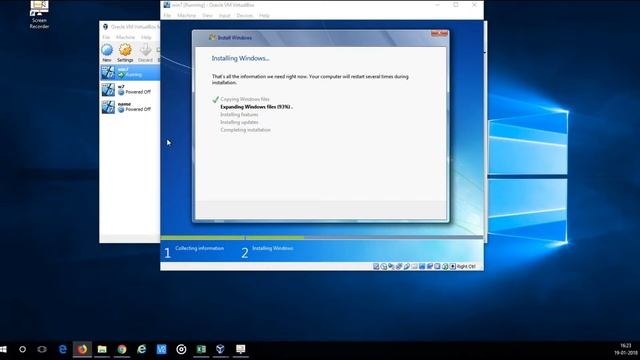Click the optical drive icon in VM status bar
Screen dimensions: 640x360
(384, 267)
